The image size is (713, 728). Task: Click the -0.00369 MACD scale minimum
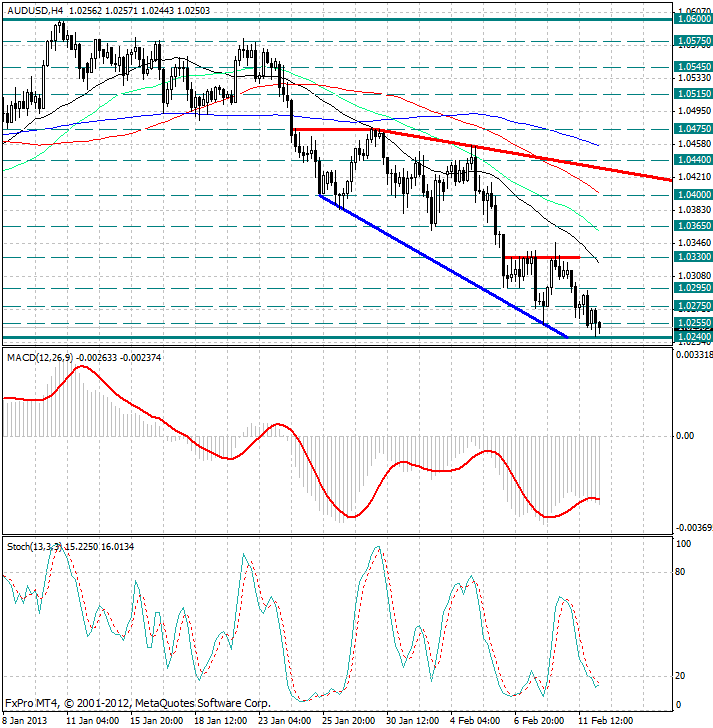[x=694, y=527]
